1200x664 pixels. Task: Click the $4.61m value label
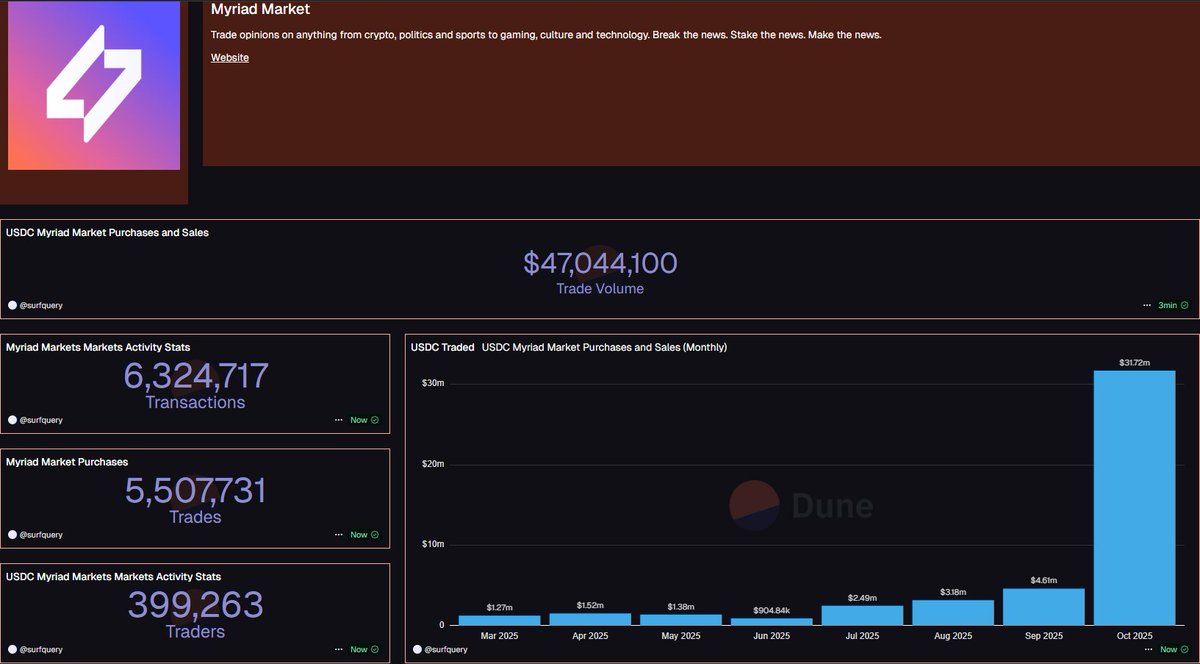(1044, 580)
